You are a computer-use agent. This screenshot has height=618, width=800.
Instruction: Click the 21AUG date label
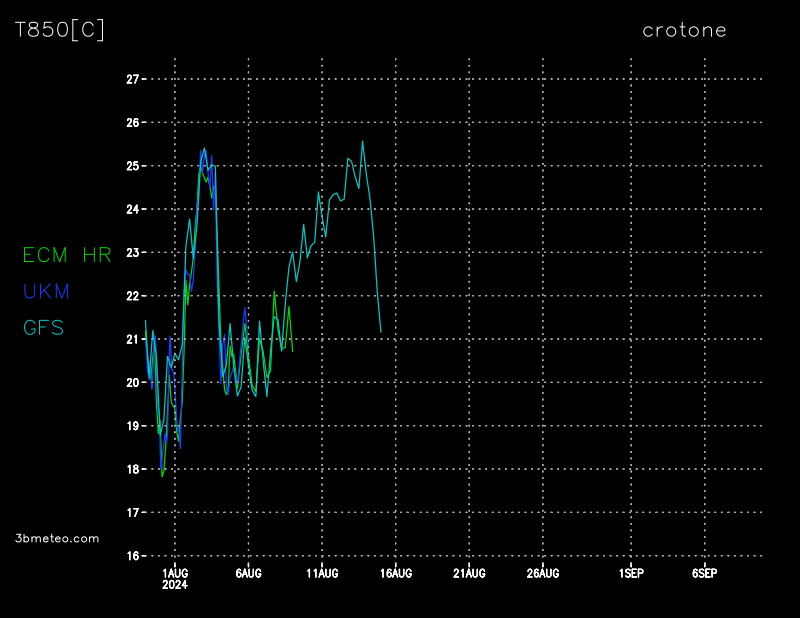pos(469,573)
